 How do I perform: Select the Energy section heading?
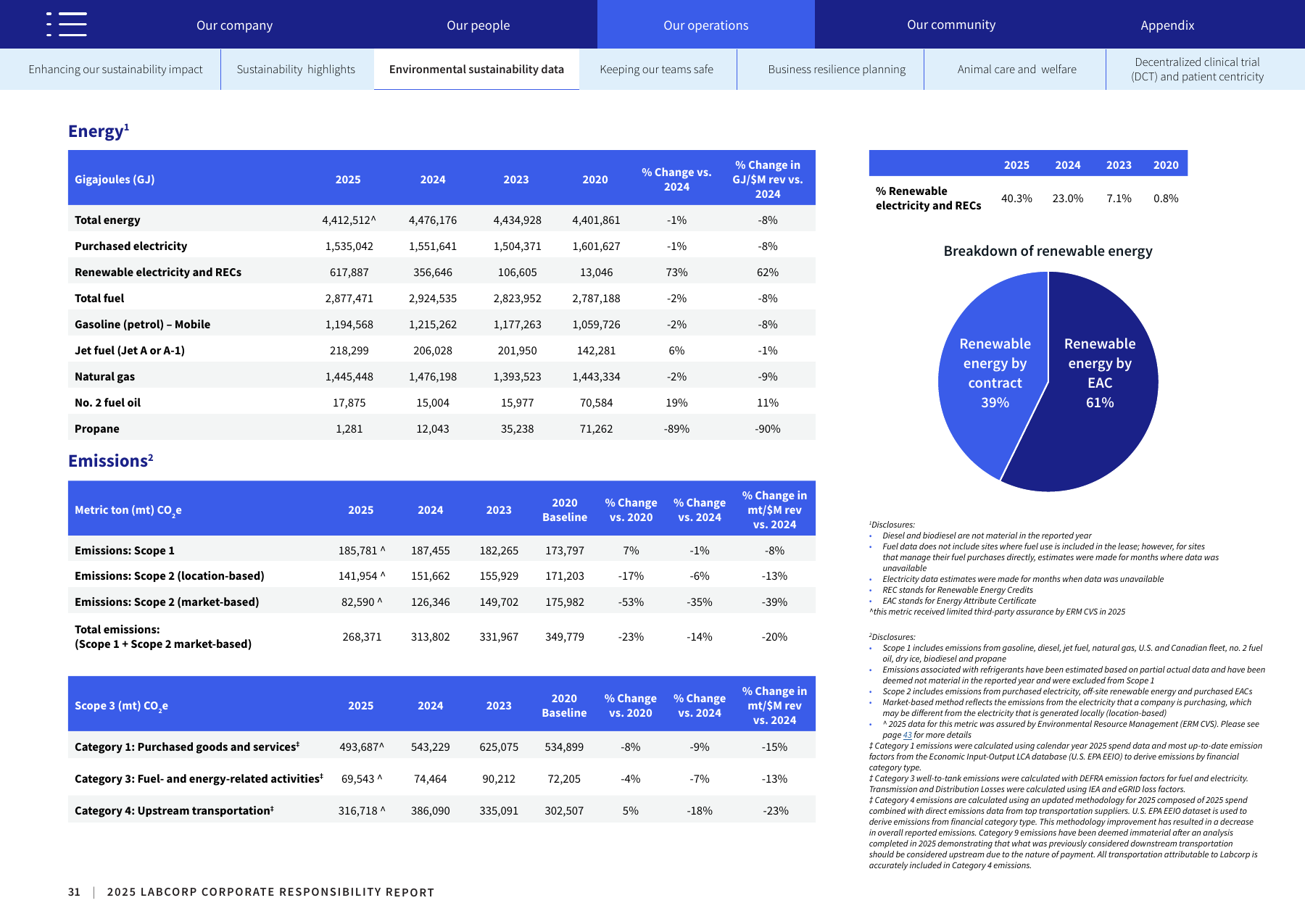pos(99,131)
